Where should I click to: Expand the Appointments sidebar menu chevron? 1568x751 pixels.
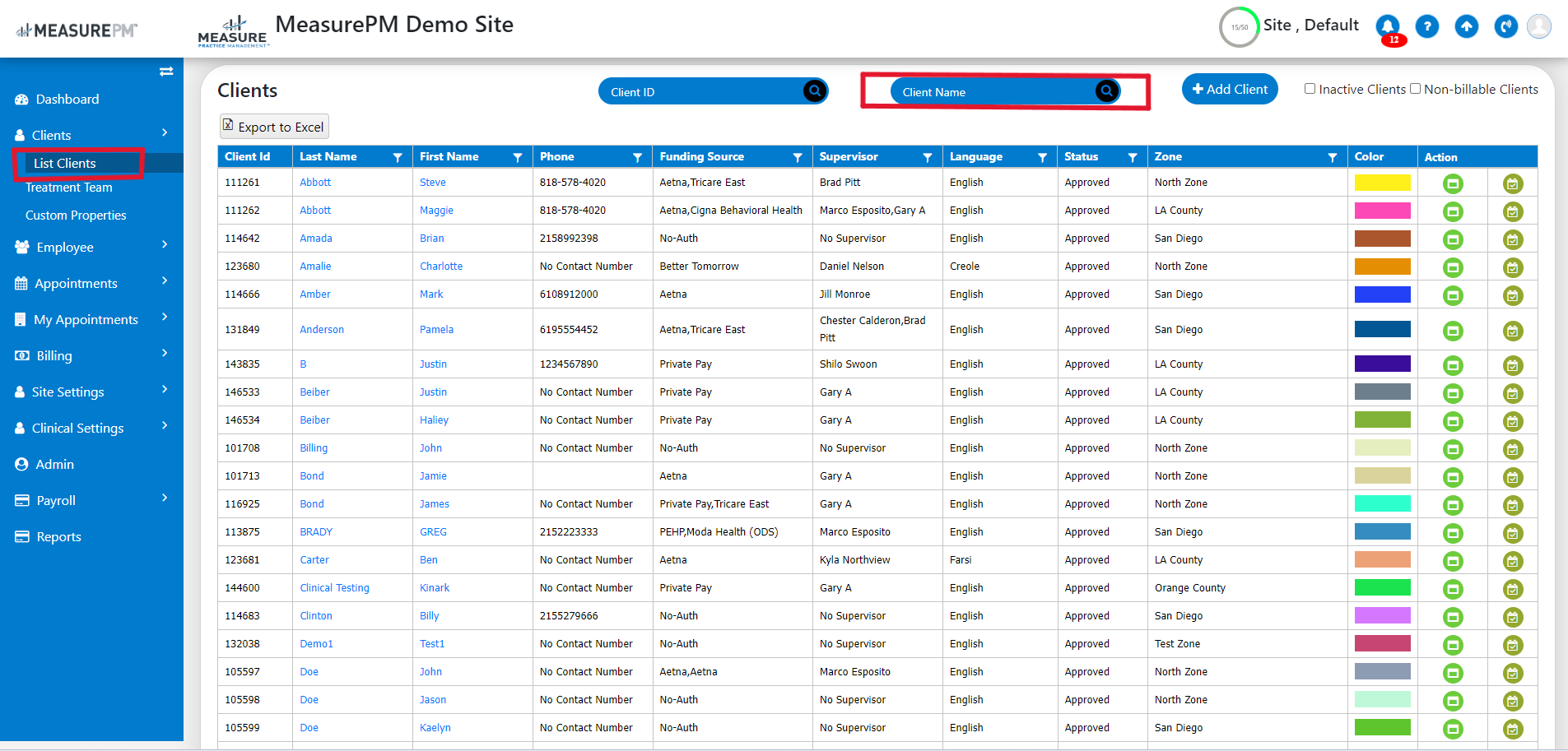pyautogui.click(x=165, y=280)
